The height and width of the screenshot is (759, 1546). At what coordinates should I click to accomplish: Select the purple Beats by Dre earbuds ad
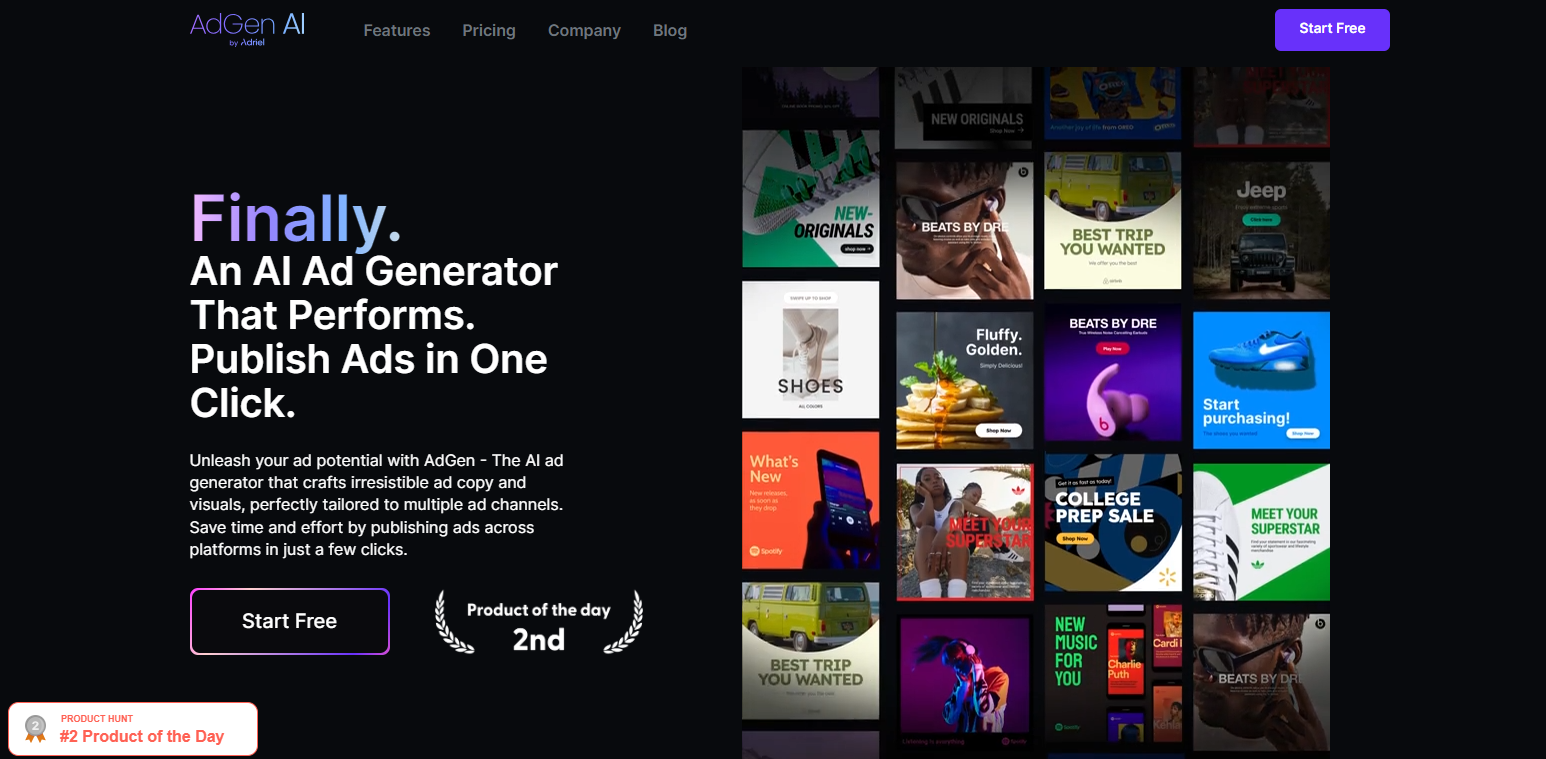1113,372
